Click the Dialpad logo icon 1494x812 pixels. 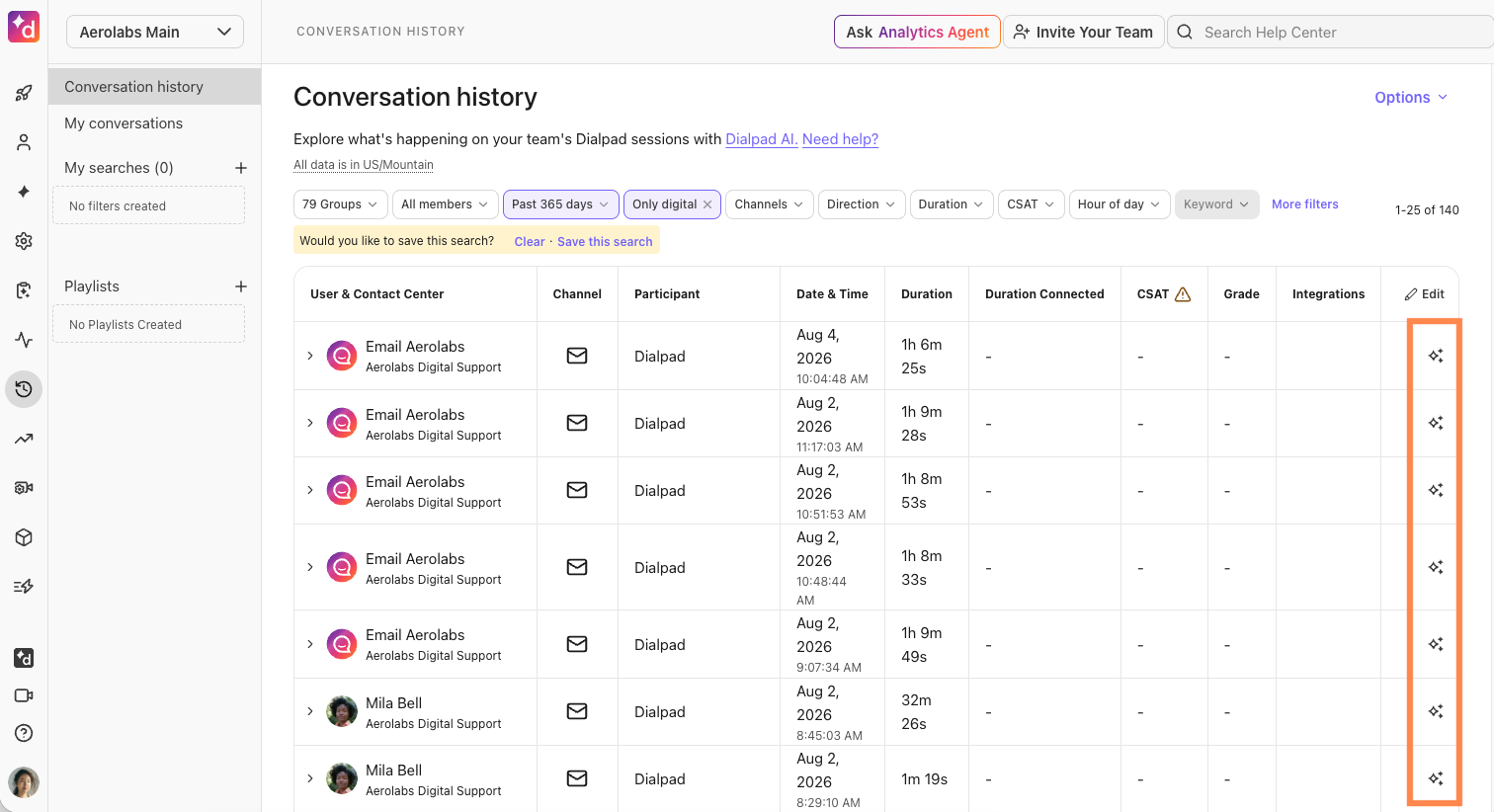click(24, 27)
